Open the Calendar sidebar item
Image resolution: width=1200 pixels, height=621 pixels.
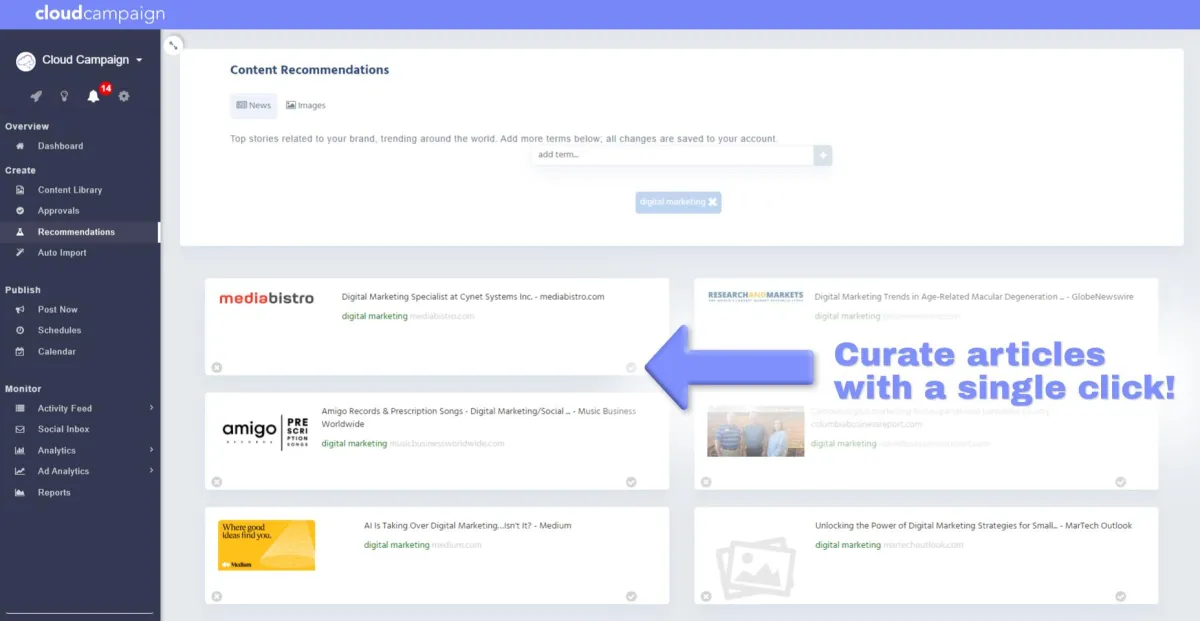(56, 352)
